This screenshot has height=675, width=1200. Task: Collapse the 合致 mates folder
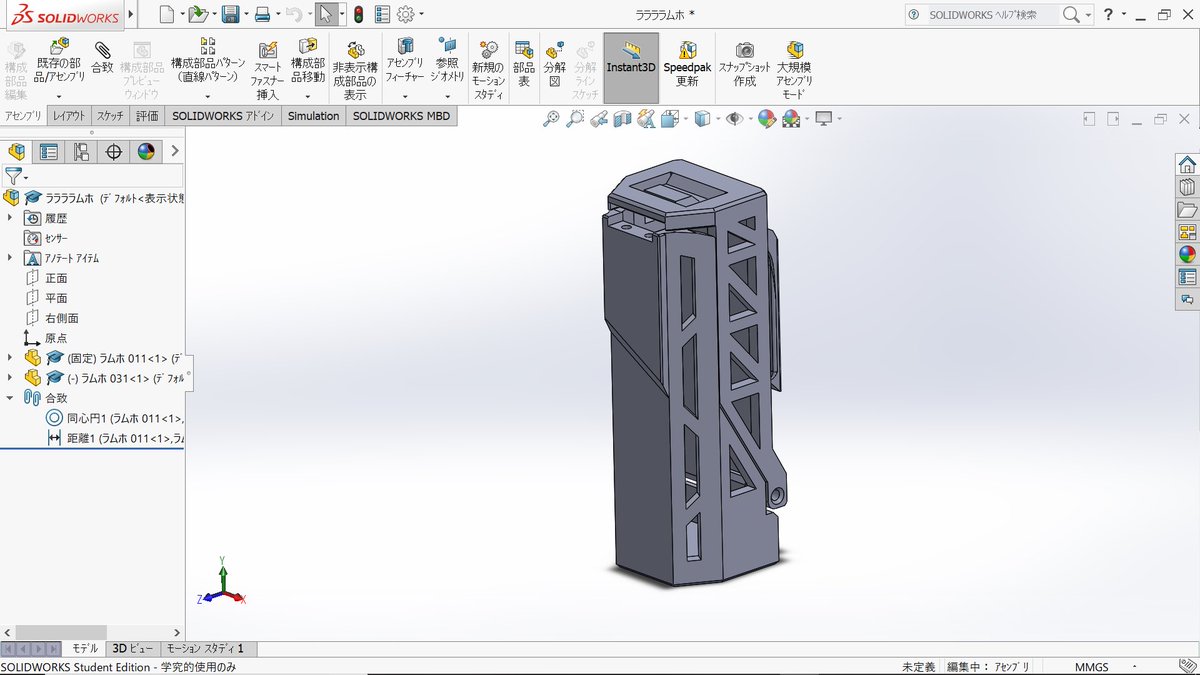click(10, 397)
